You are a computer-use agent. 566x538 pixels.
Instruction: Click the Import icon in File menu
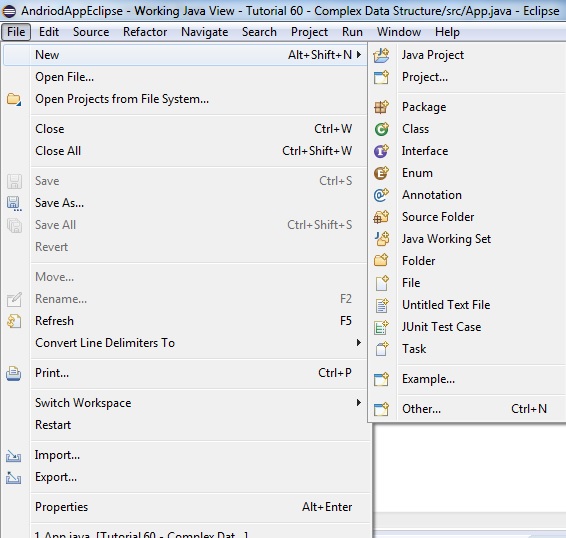pyautogui.click(x=13, y=456)
